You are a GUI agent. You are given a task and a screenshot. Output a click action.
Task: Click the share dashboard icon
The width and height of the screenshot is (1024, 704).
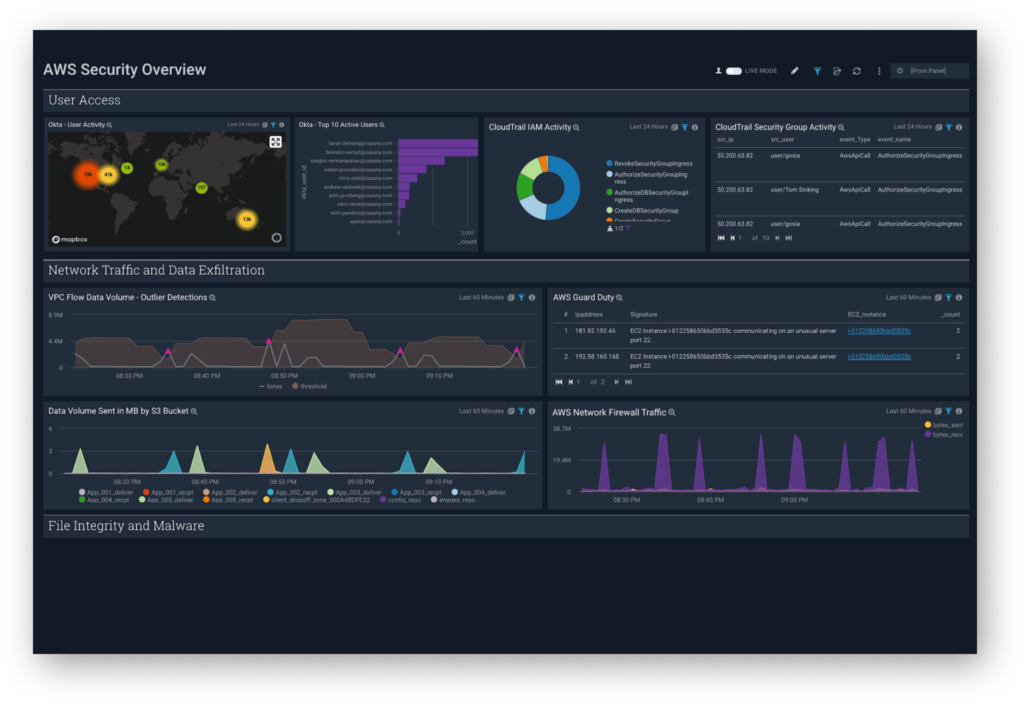837,71
